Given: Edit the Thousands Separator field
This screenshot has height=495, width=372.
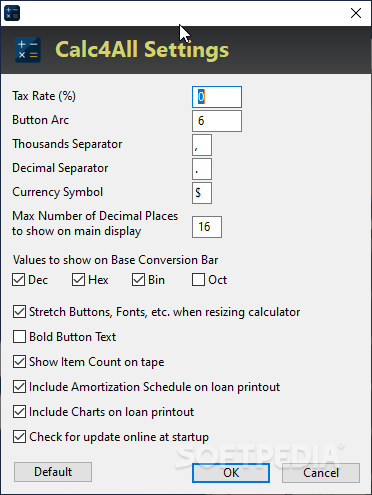Looking at the screenshot, I should (202, 145).
